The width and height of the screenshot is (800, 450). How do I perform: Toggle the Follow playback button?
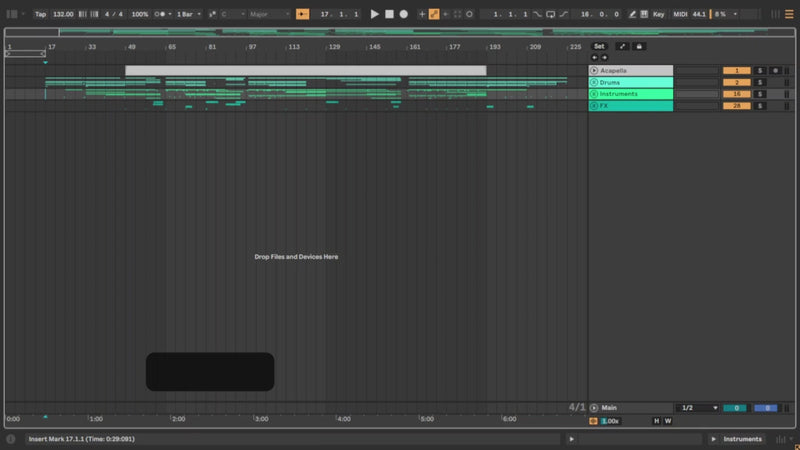point(302,14)
